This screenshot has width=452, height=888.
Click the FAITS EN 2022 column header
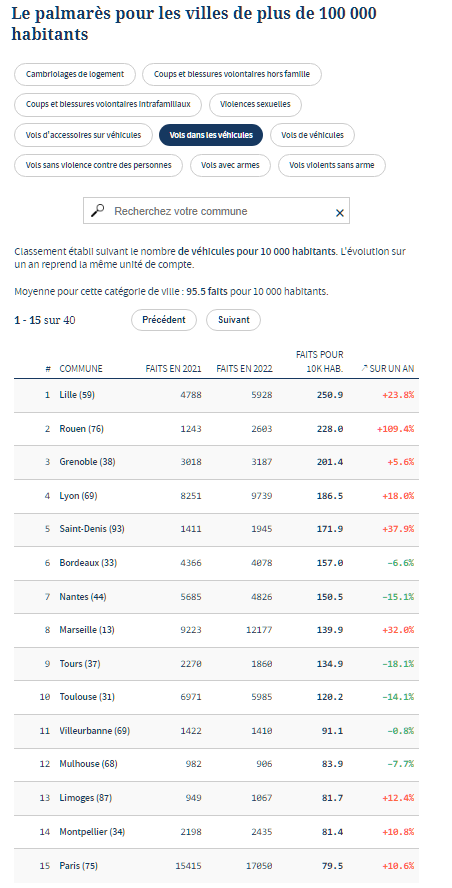pyautogui.click(x=244, y=369)
